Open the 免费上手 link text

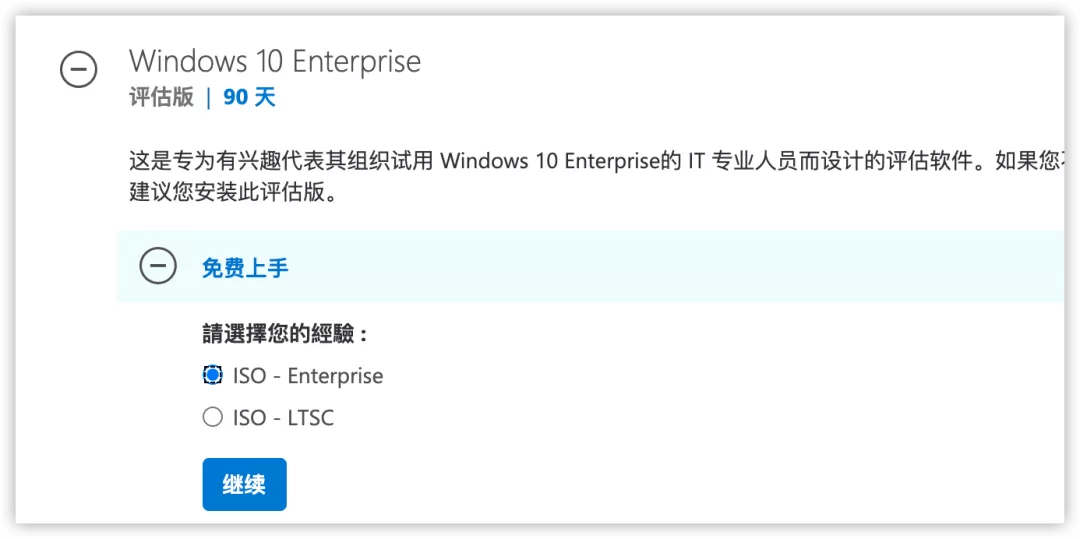coord(245,267)
